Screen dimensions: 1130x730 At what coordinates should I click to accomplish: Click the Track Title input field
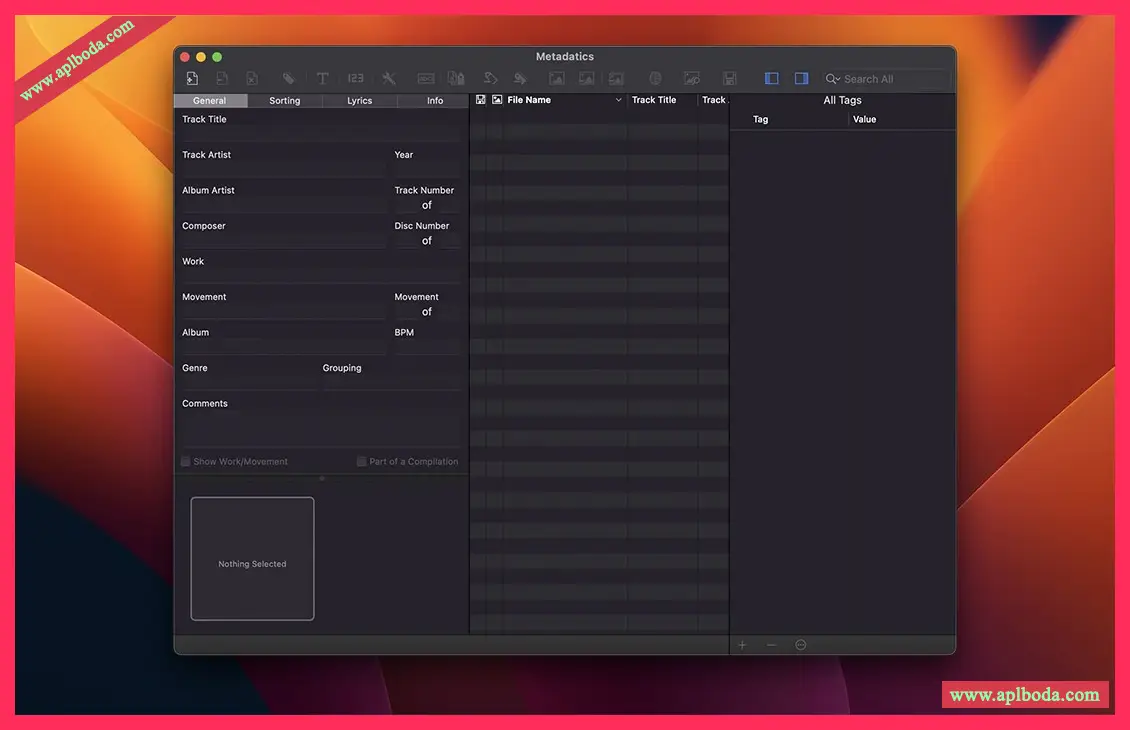point(320,134)
